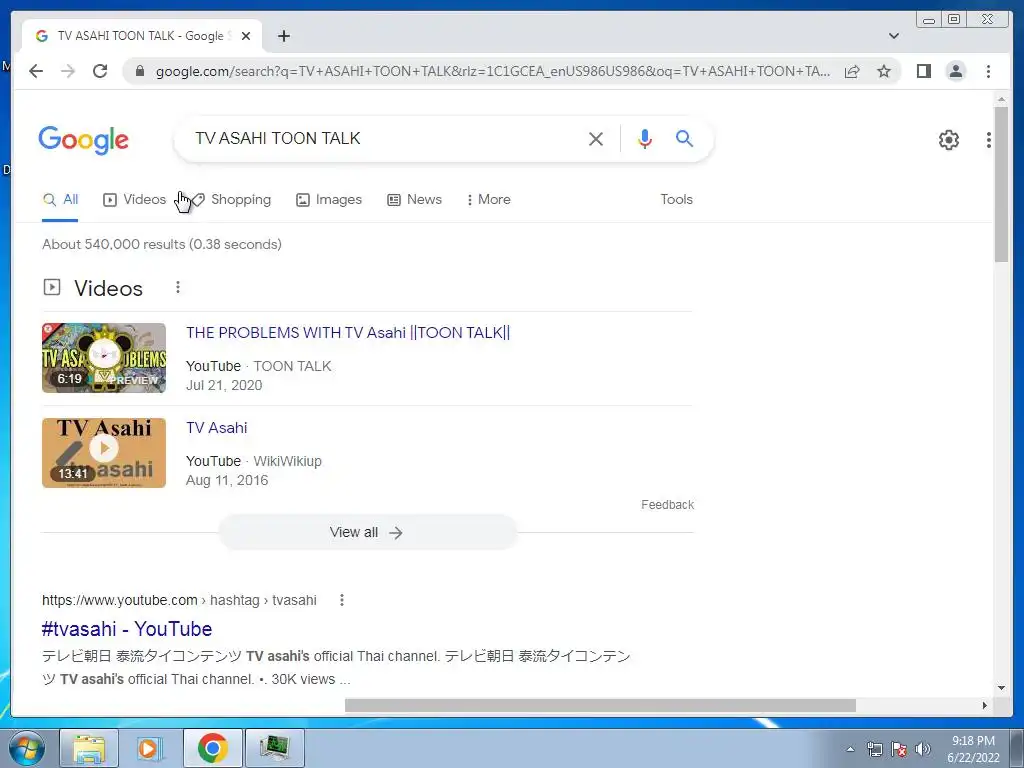Click the horizontal scrollbar thumb
1024x768 pixels.
pyautogui.click(x=600, y=705)
